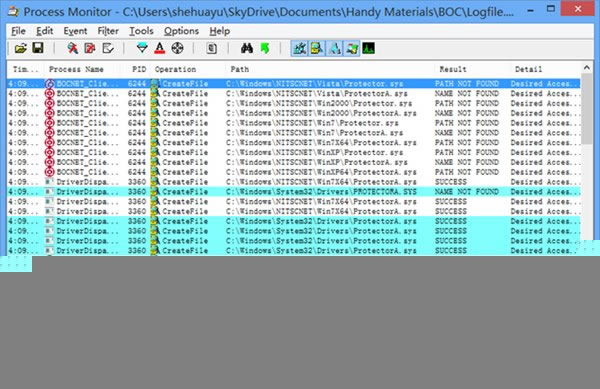Select the Win7\ProtectorA.sys row
The height and width of the screenshot is (389, 600).
294,133
